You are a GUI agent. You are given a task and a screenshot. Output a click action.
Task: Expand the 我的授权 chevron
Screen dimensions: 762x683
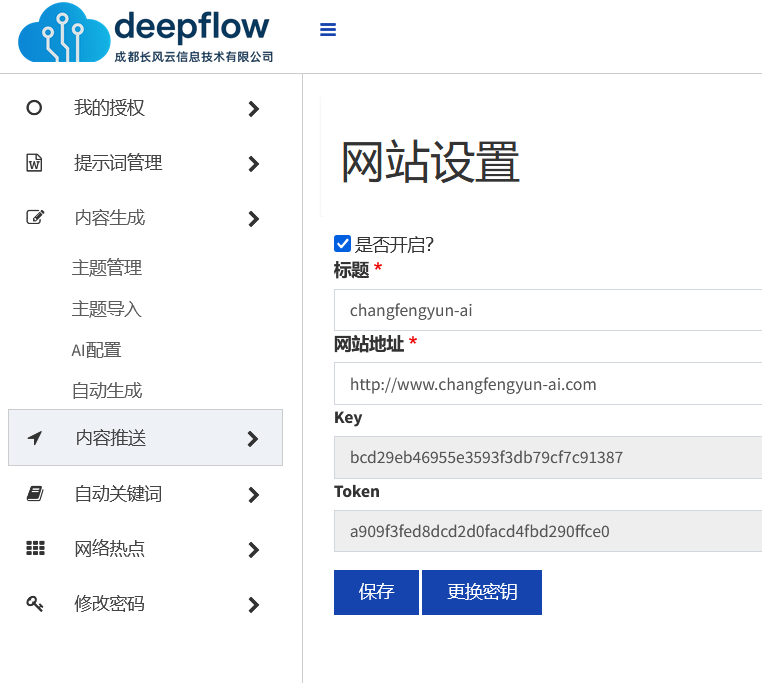pos(253,109)
